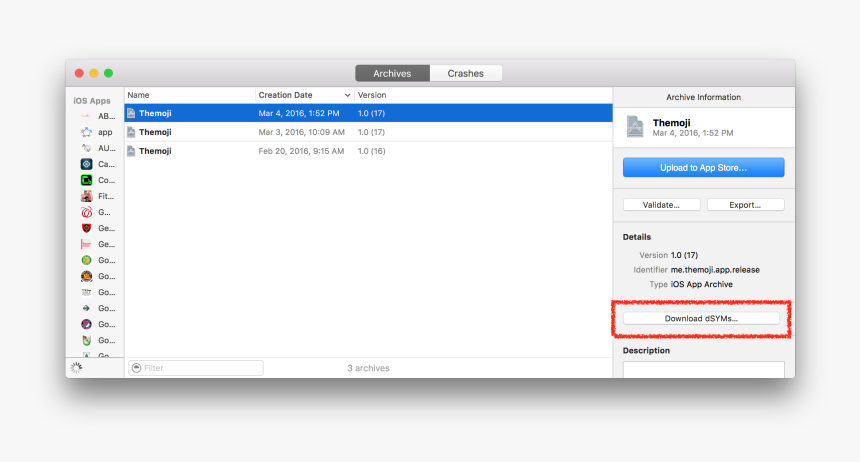860x462 pixels.
Task: Click the filter options icon in Filter field
Action: 137,368
